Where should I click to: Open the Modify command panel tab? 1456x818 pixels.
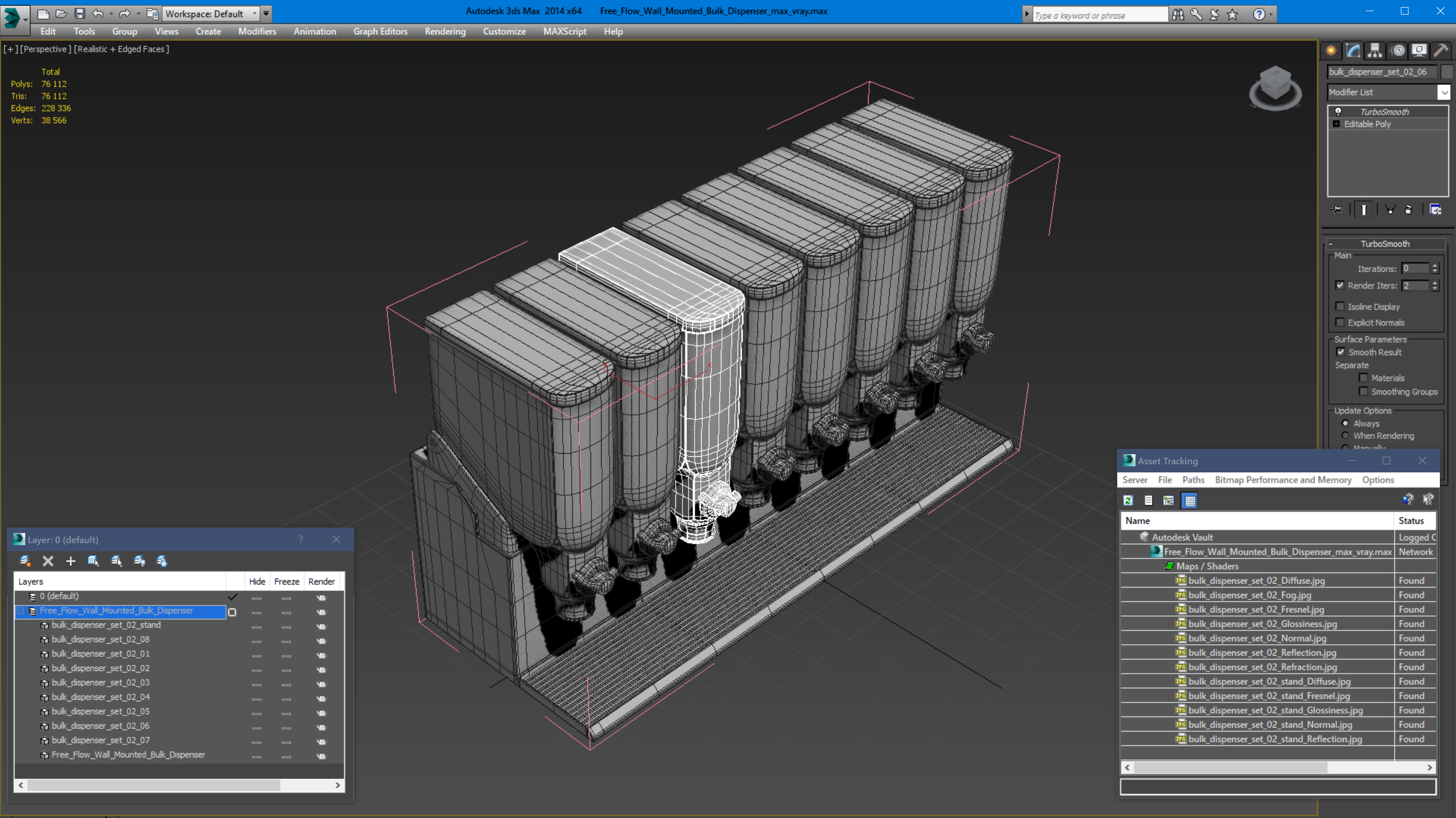coord(1352,51)
